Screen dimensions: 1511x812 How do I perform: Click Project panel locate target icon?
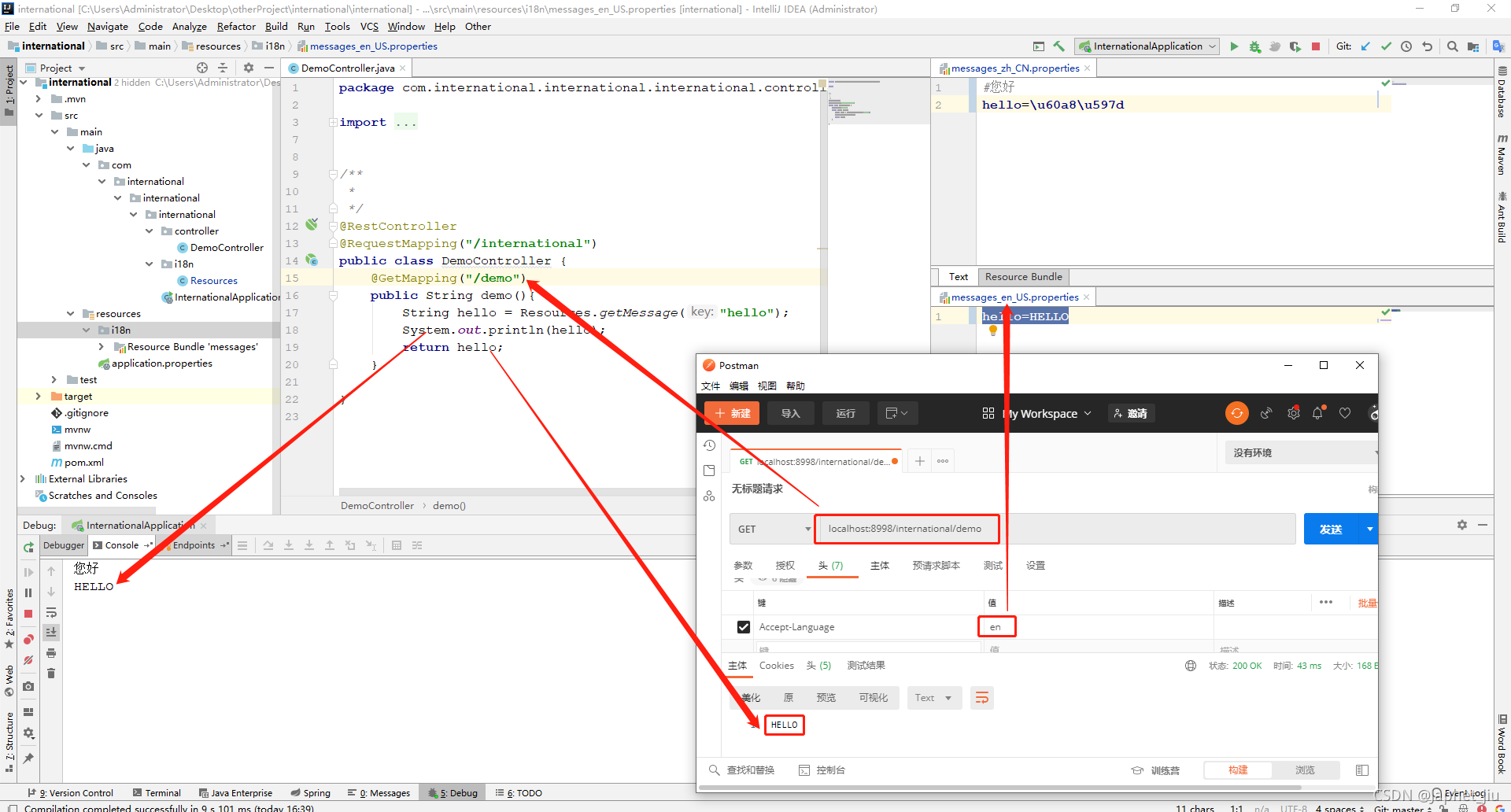[x=202, y=68]
